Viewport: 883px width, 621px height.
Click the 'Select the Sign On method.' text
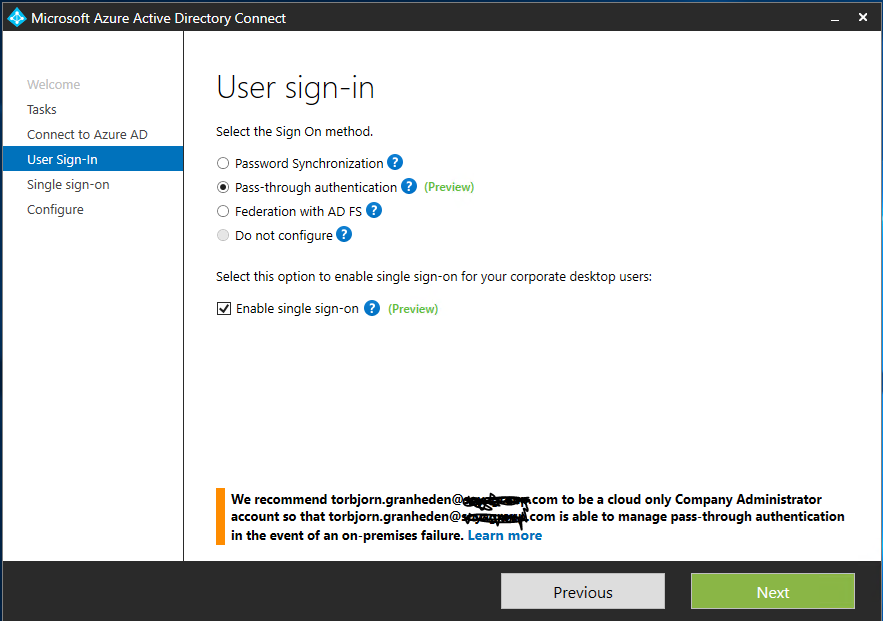coord(295,131)
